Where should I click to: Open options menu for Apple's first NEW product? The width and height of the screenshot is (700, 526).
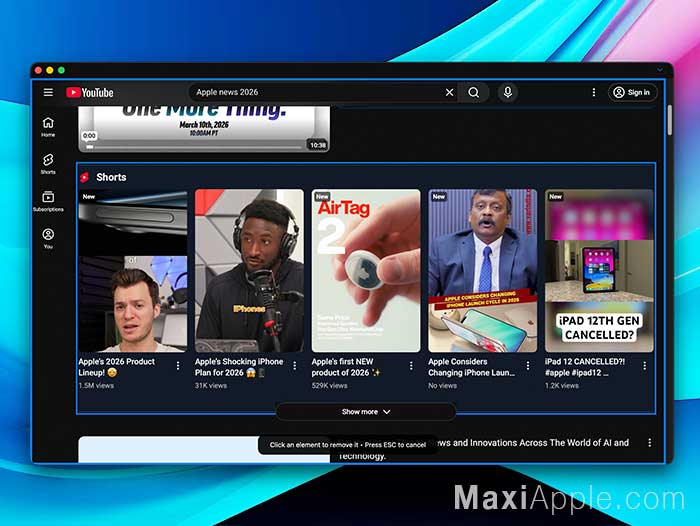[411, 366]
